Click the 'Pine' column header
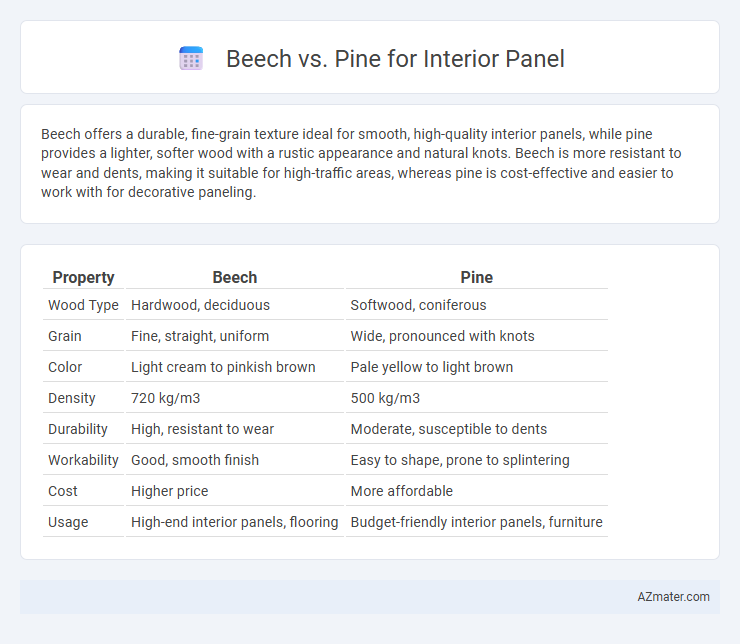 (477, 277)
